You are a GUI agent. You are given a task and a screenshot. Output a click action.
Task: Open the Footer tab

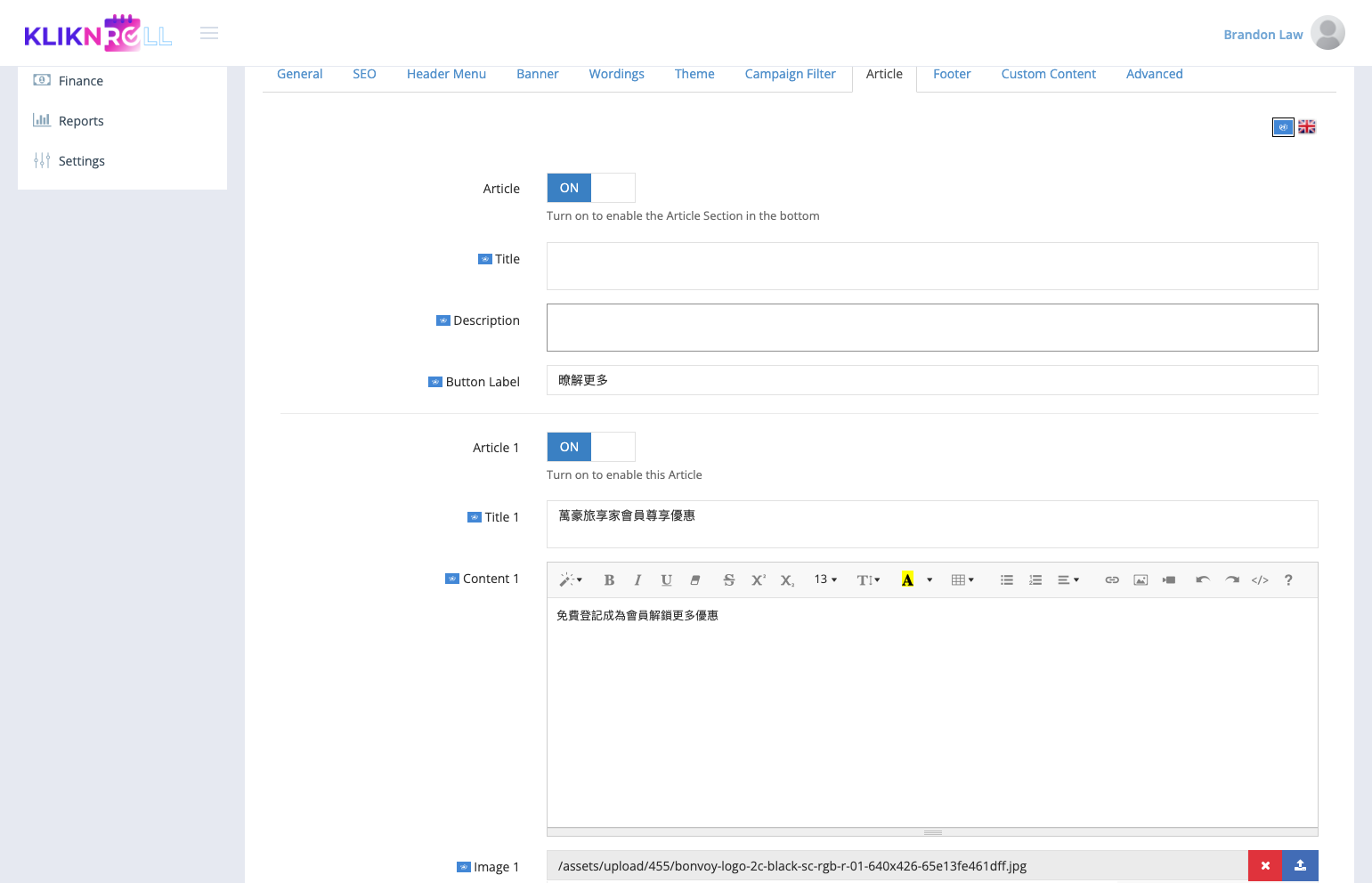952,74
